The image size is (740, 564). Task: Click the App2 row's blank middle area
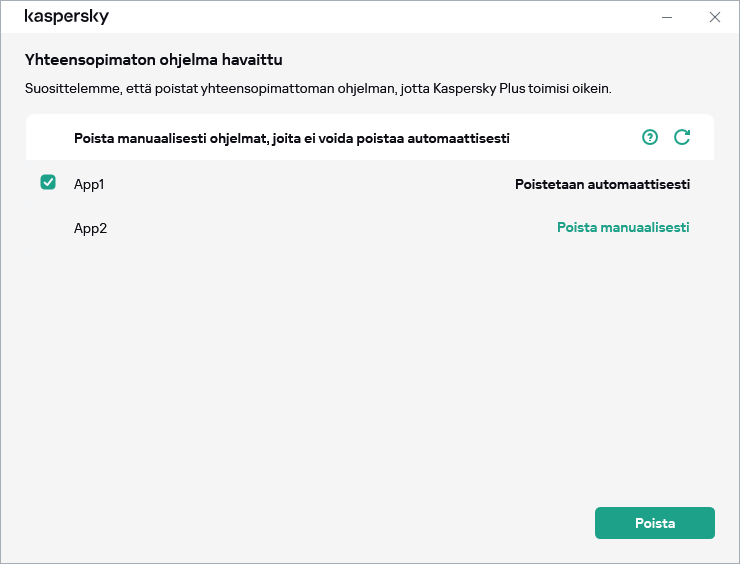(x=330, y=228)
